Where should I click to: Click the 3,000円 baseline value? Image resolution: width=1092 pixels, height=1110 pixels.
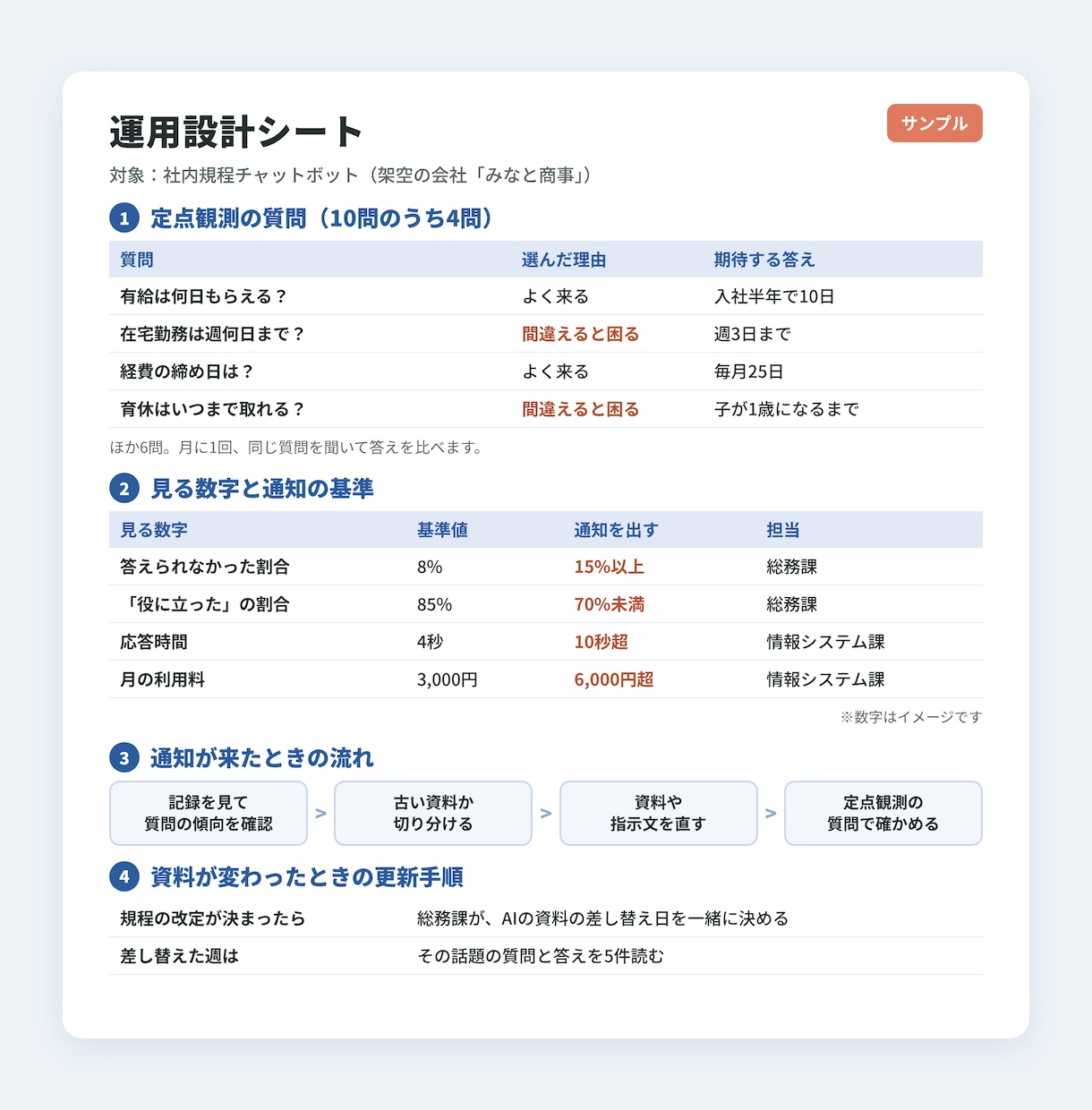click(x=447, y=679)
